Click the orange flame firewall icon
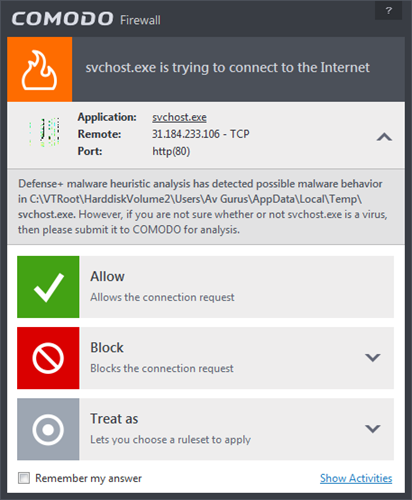412x500 pixels. coord(40,69)
